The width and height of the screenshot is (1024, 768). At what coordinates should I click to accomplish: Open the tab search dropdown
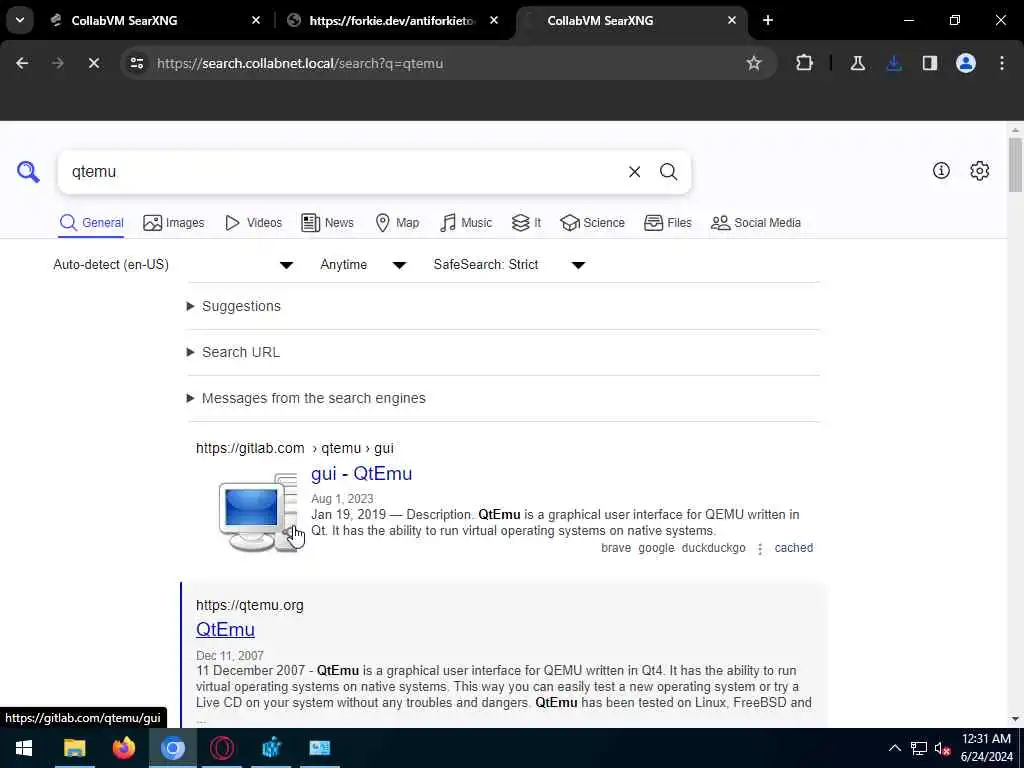pyautogui.click(x=20, y=20)
